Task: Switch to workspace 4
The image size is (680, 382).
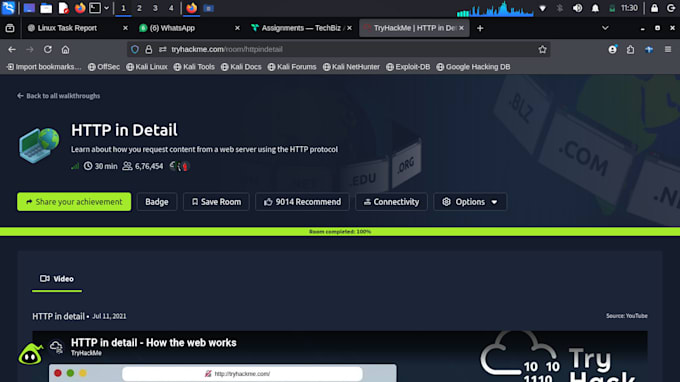Action: (x=171, y=8)
